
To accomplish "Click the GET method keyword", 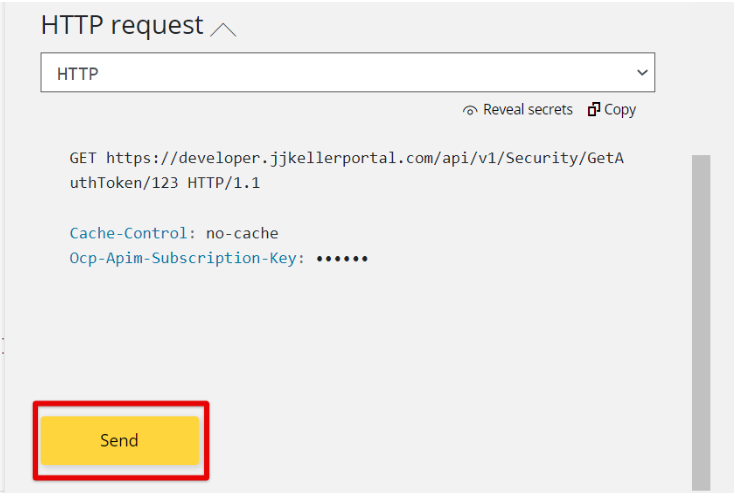I will (x=83, y=158).
